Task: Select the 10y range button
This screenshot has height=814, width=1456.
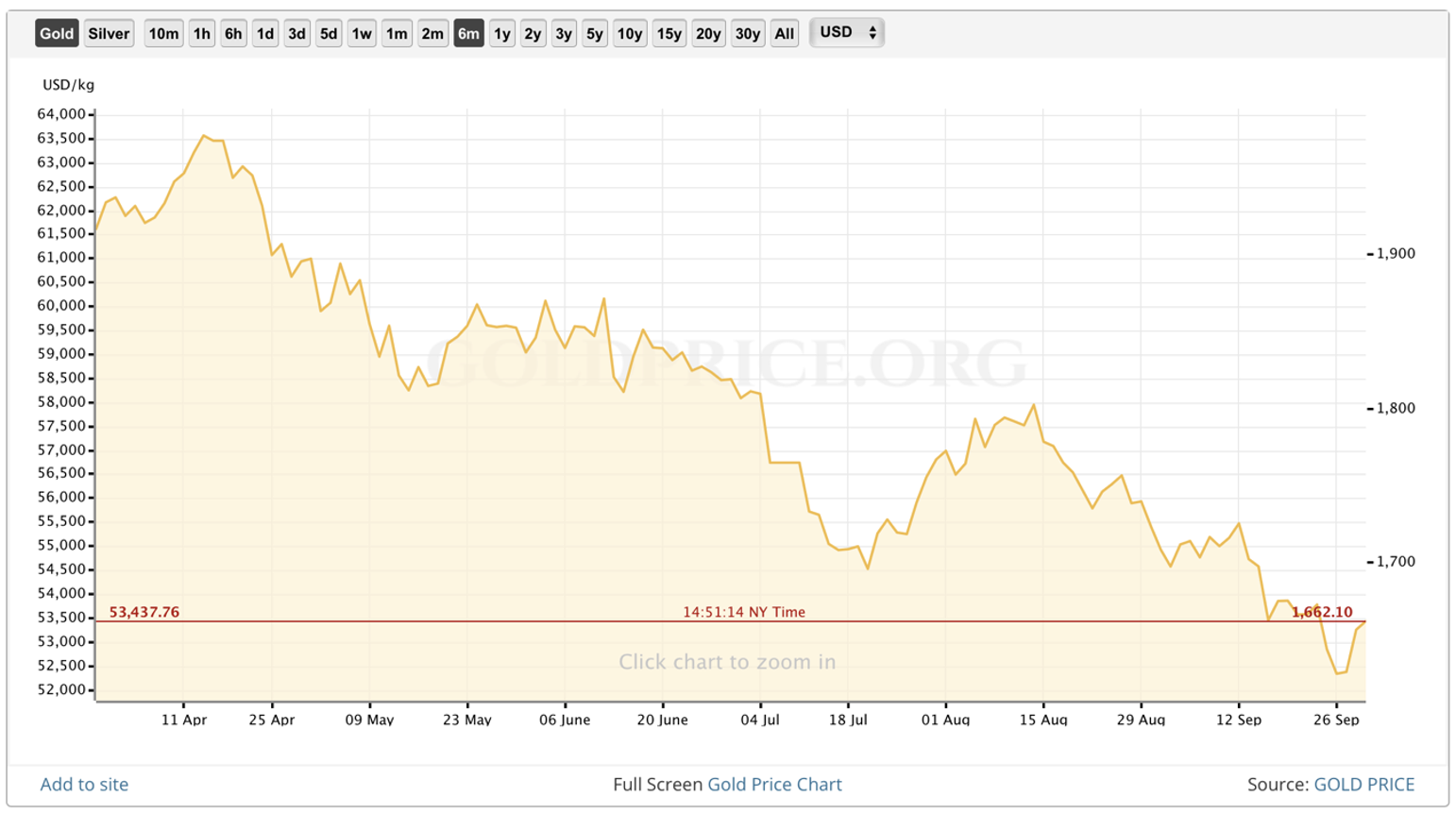Action: (x=630, y=34)
